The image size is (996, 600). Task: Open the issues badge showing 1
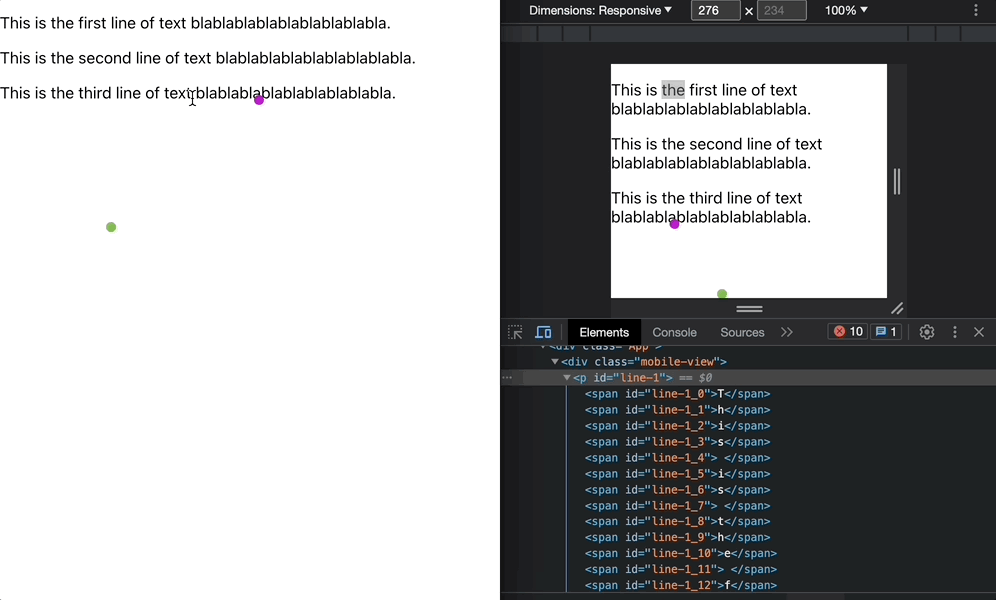click(x=886, y=331)
